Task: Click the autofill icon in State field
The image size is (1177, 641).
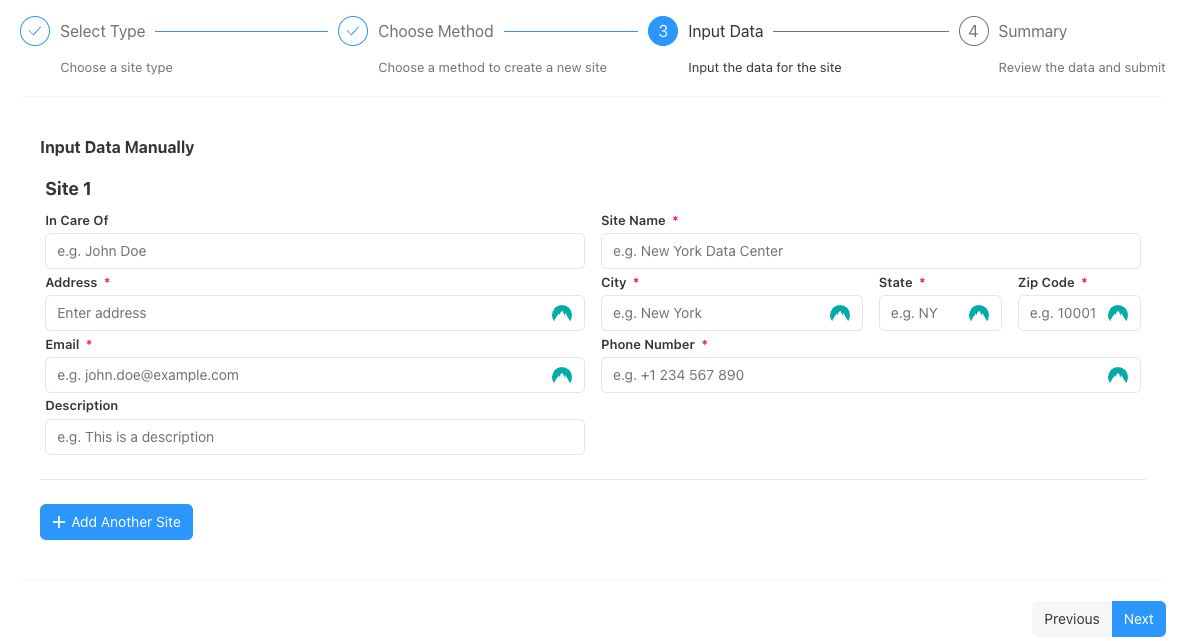Action: (979, 313)
